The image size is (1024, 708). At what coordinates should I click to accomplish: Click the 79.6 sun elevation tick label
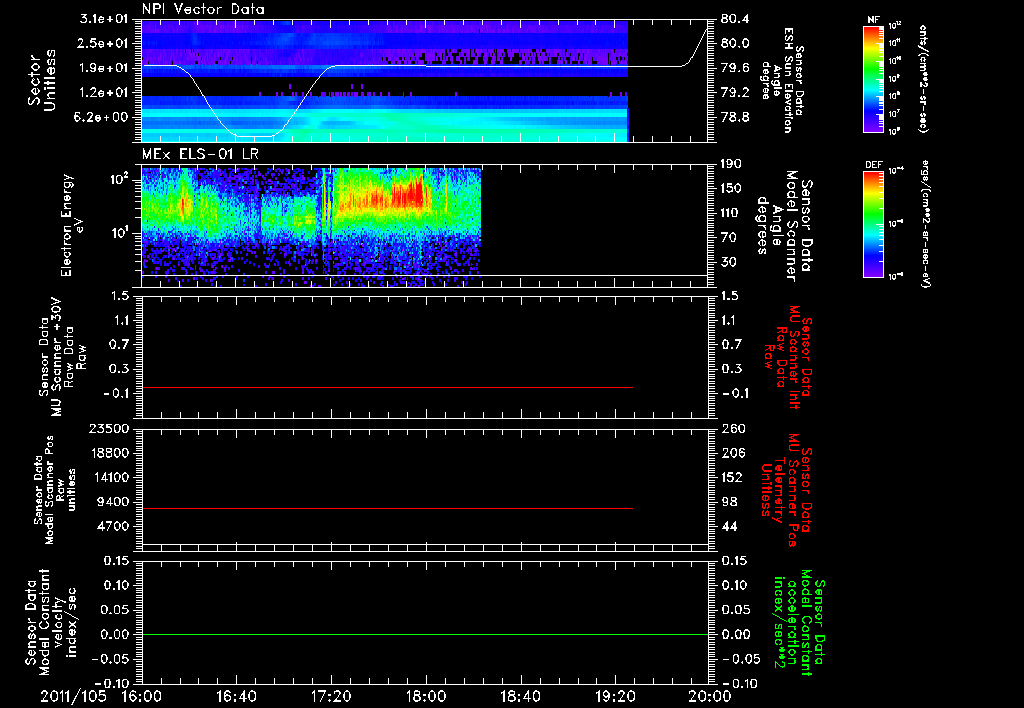(x=735, y=68)
